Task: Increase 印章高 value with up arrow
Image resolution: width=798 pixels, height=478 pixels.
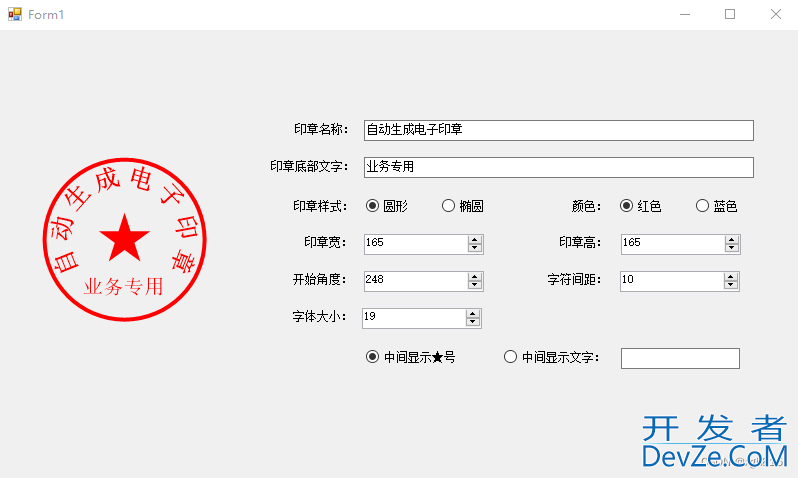Action: (x=732, y=240)
